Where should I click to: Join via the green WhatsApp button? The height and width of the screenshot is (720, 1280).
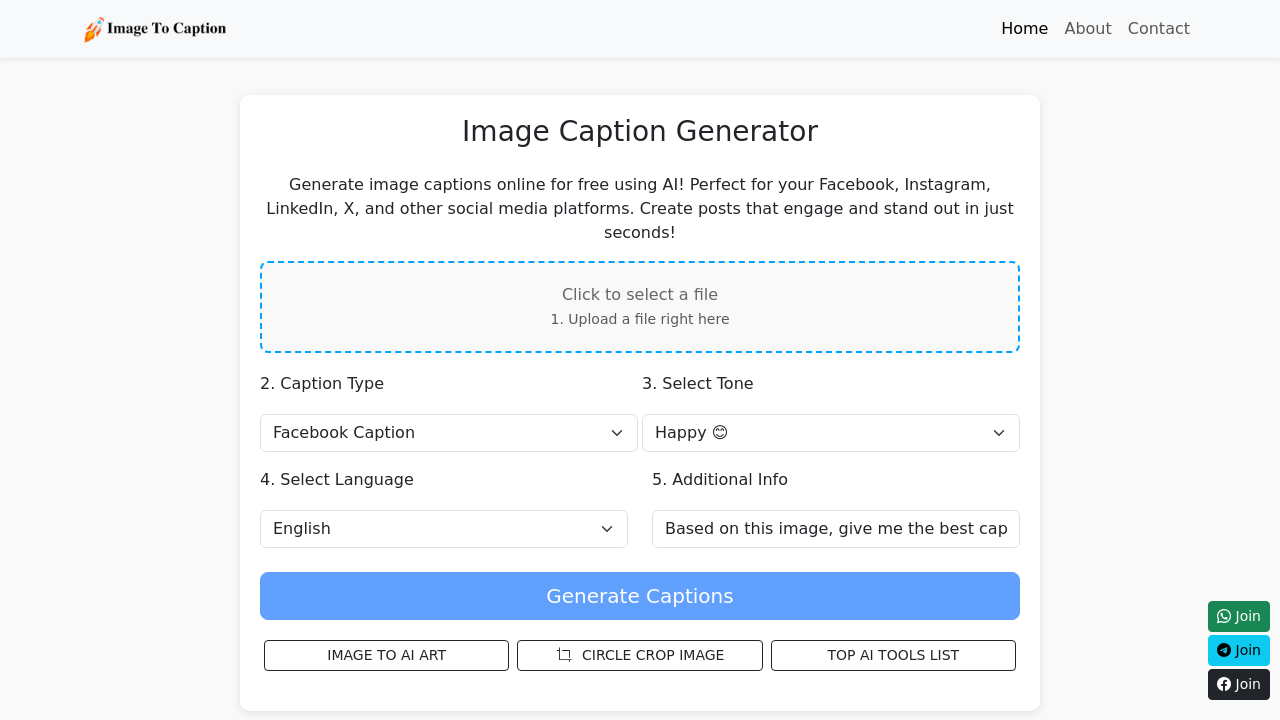pos(1238,616)
